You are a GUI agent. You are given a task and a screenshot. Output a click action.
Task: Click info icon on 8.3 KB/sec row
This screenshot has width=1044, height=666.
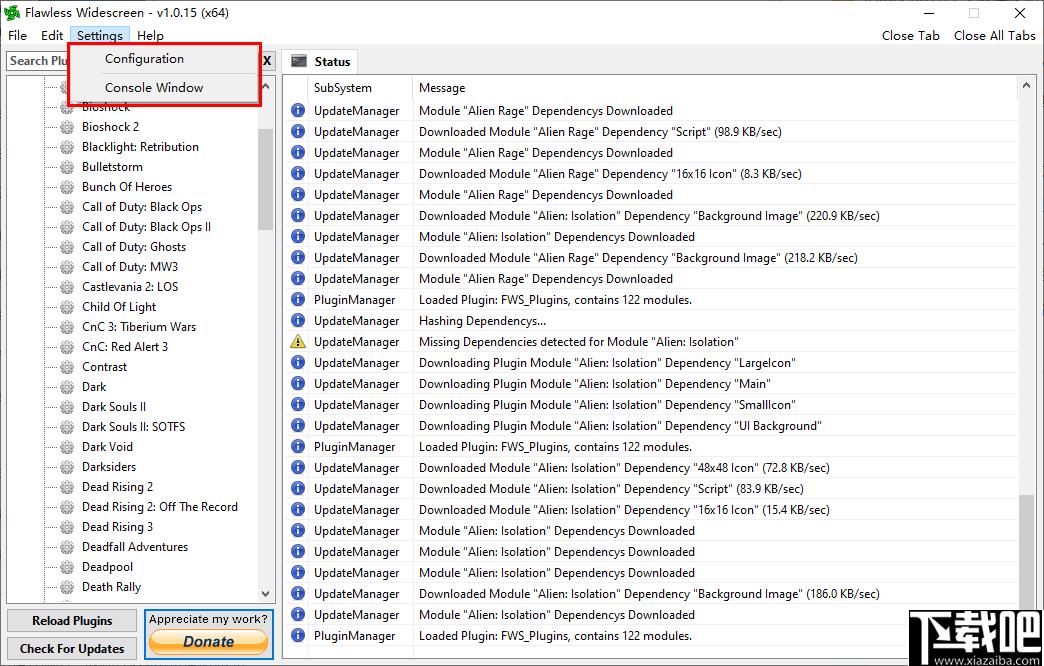[x=298, y=173]
